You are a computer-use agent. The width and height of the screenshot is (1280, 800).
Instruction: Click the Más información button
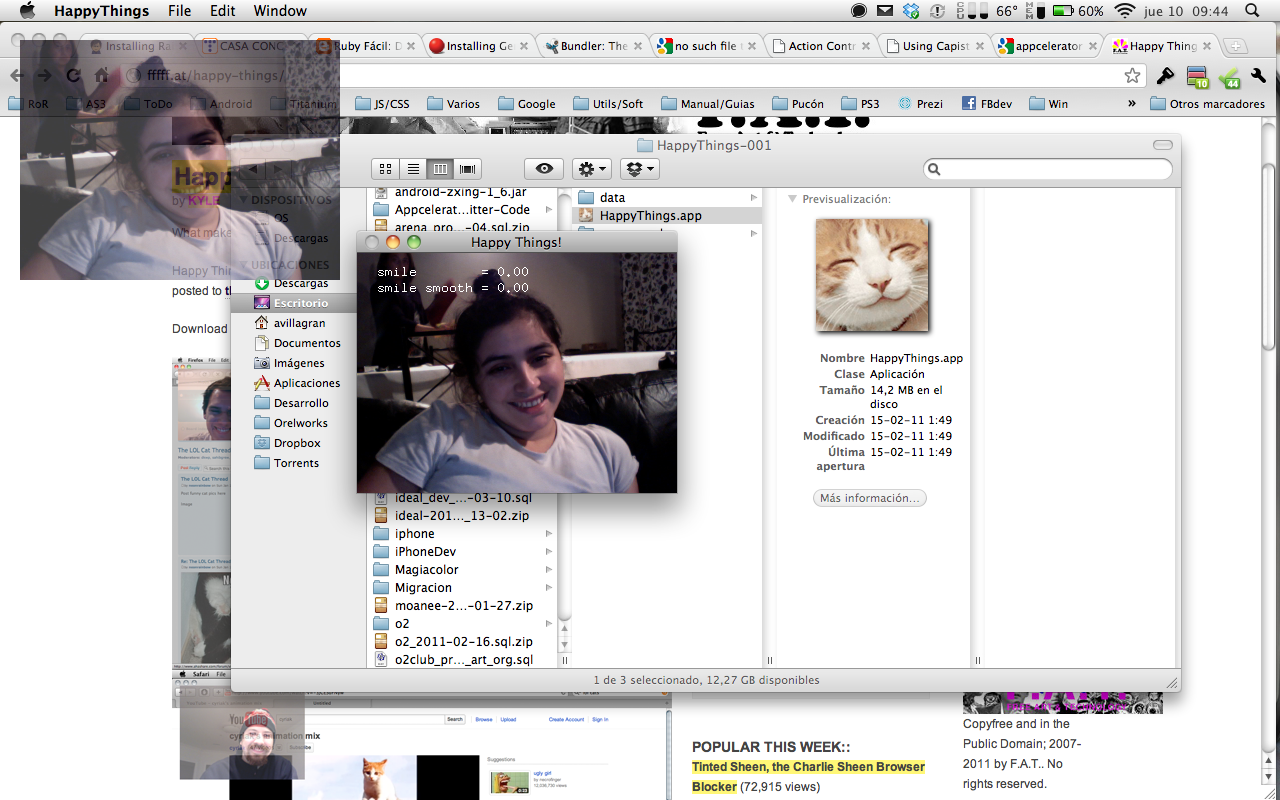pos(869,498)
